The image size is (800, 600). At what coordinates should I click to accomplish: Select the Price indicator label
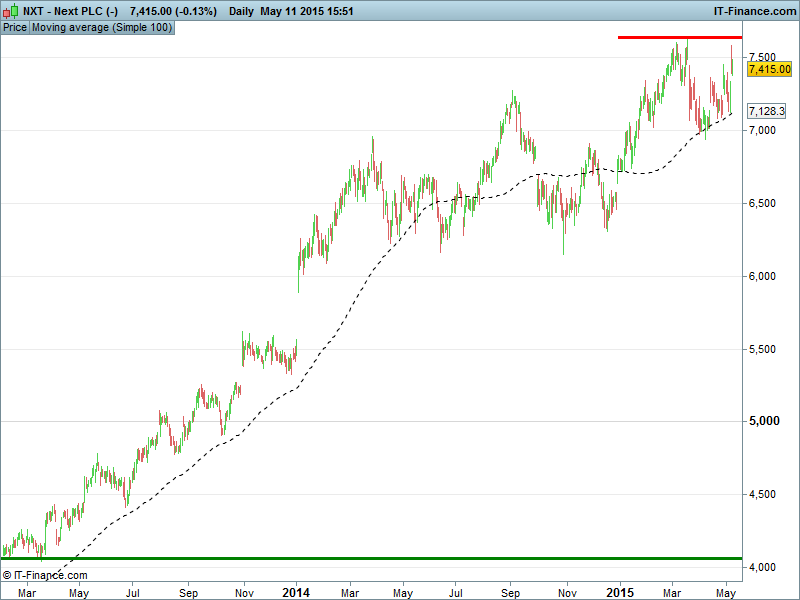(x=15, y=28)
